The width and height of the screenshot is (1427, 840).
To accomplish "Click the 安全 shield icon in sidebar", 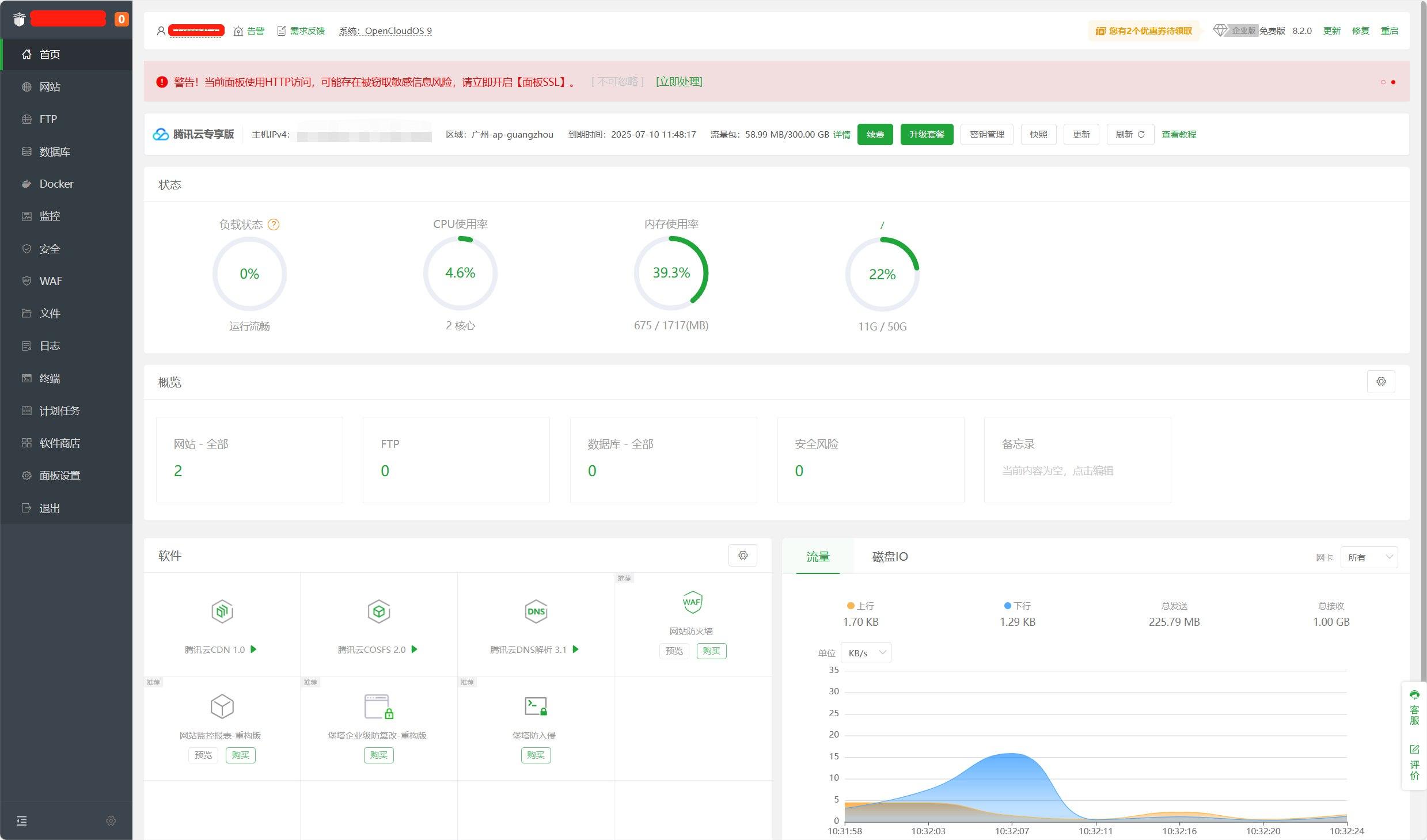I will pos(26,249).
